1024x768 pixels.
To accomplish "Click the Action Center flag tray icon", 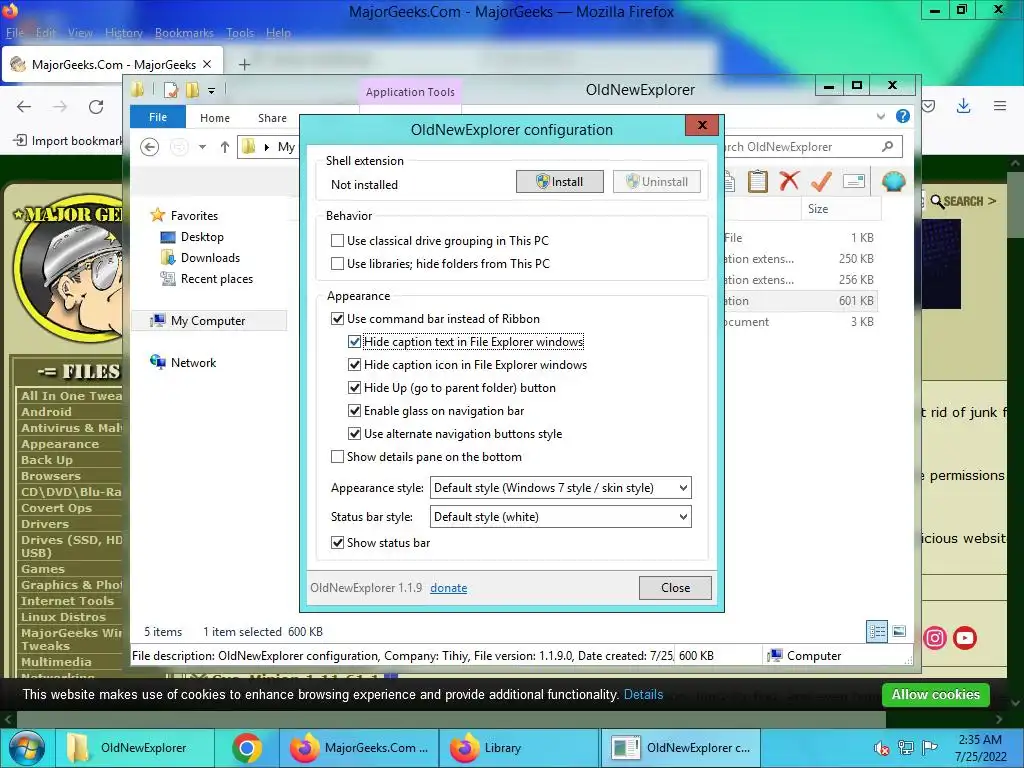I will coord(930,747).
